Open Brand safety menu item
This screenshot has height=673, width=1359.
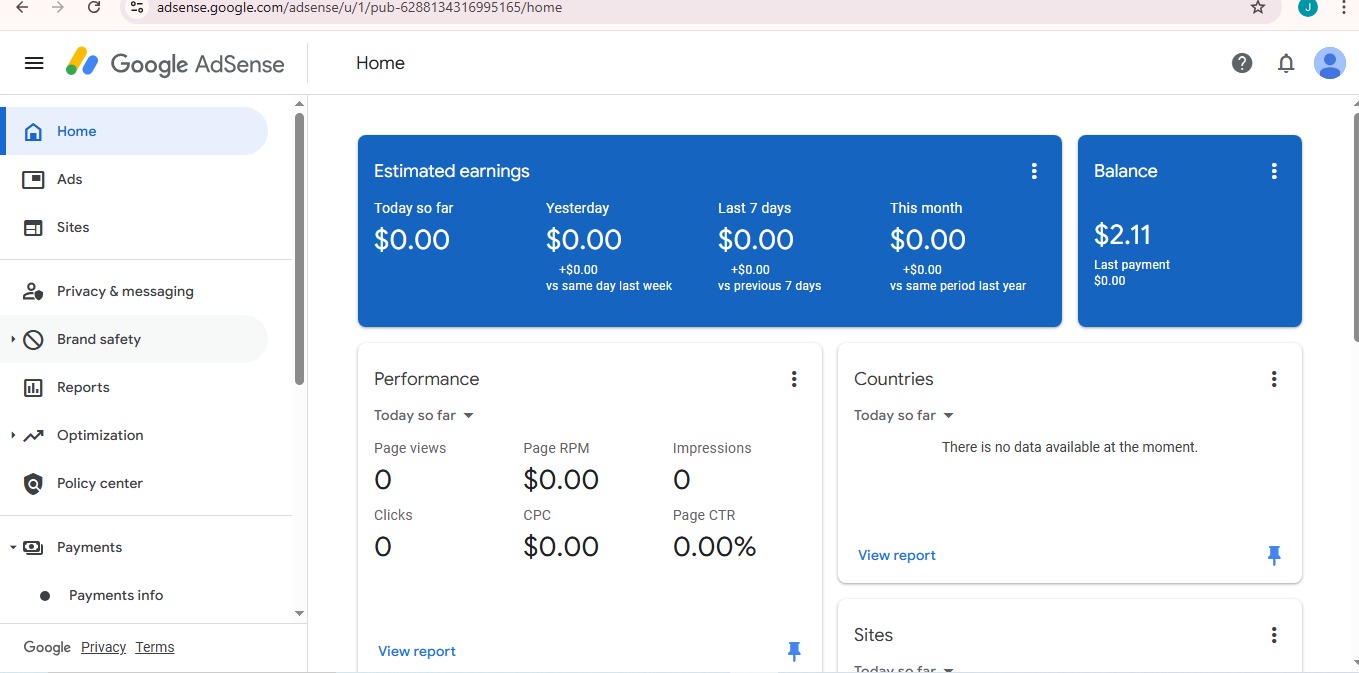point(134,339)
